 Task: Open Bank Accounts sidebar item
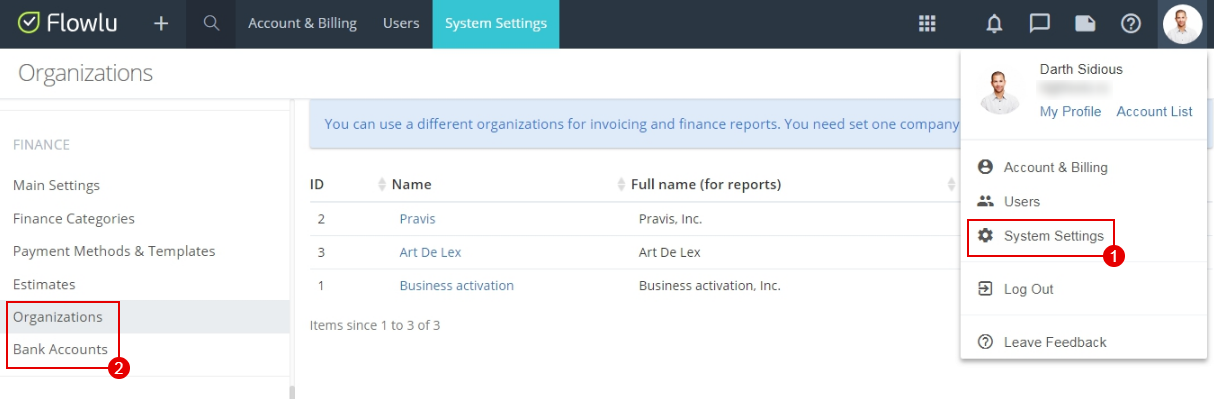pyautogui.click(x=60, y=349)
